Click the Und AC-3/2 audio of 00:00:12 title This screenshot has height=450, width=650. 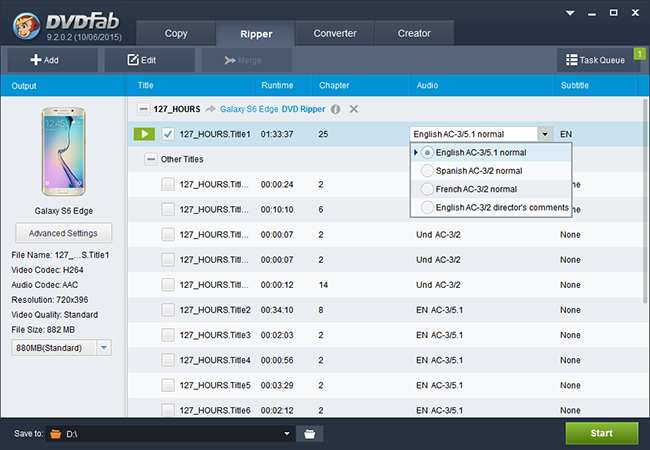pos(438,285)
